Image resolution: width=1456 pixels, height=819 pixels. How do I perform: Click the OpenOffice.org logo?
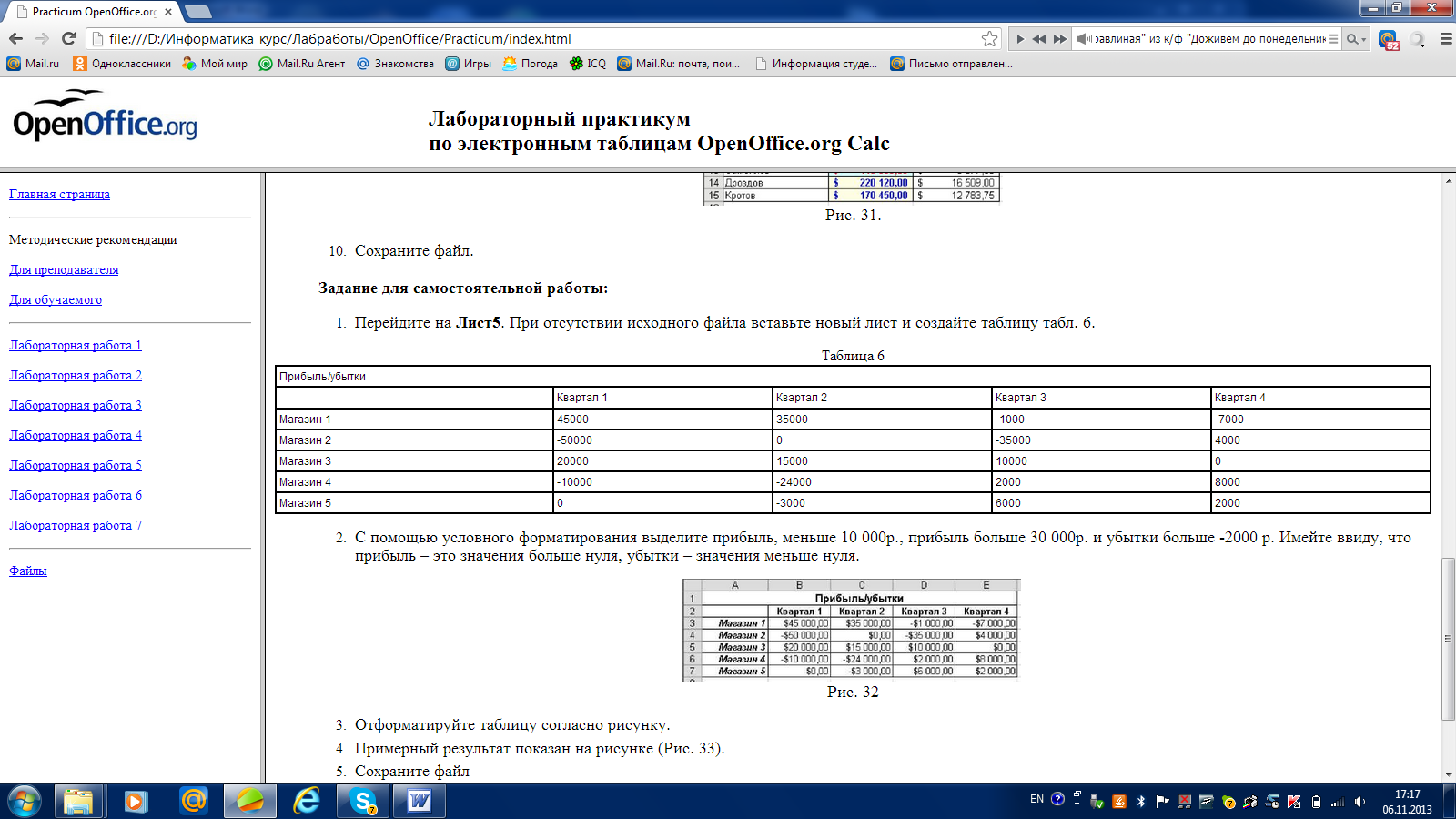coord(105,116)
